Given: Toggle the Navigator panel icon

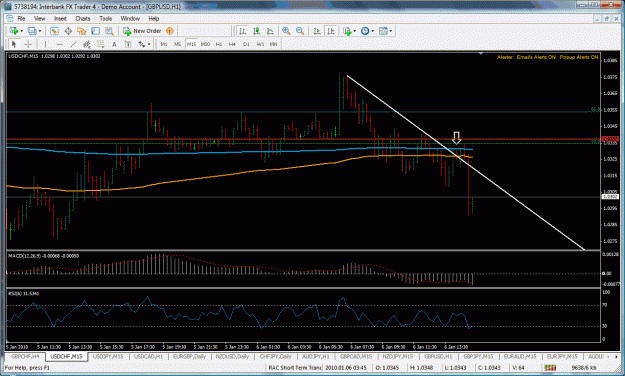Looking at the screenshot, I should click(82, 31).
